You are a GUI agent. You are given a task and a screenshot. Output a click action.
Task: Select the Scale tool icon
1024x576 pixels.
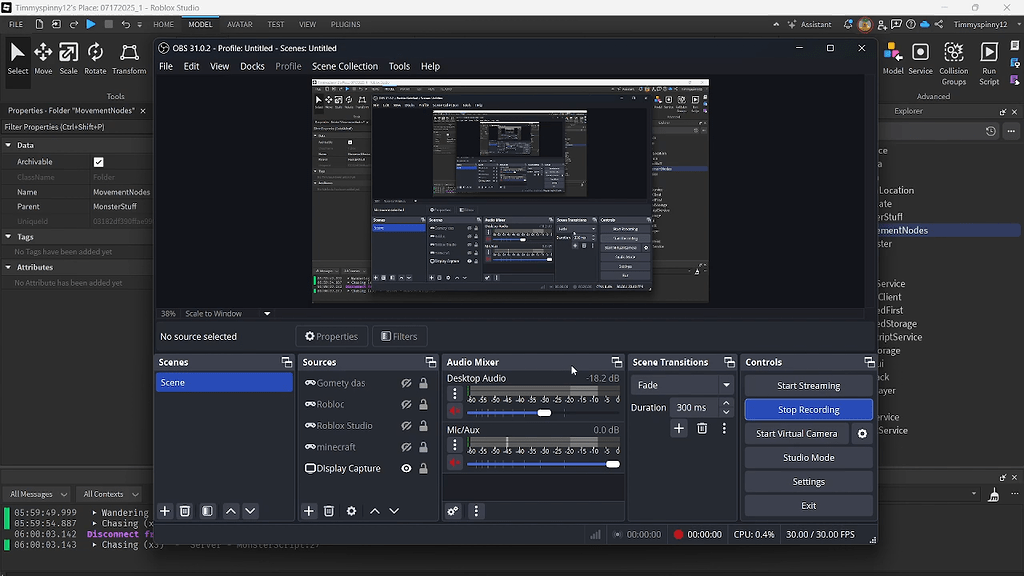click(69, 52)
